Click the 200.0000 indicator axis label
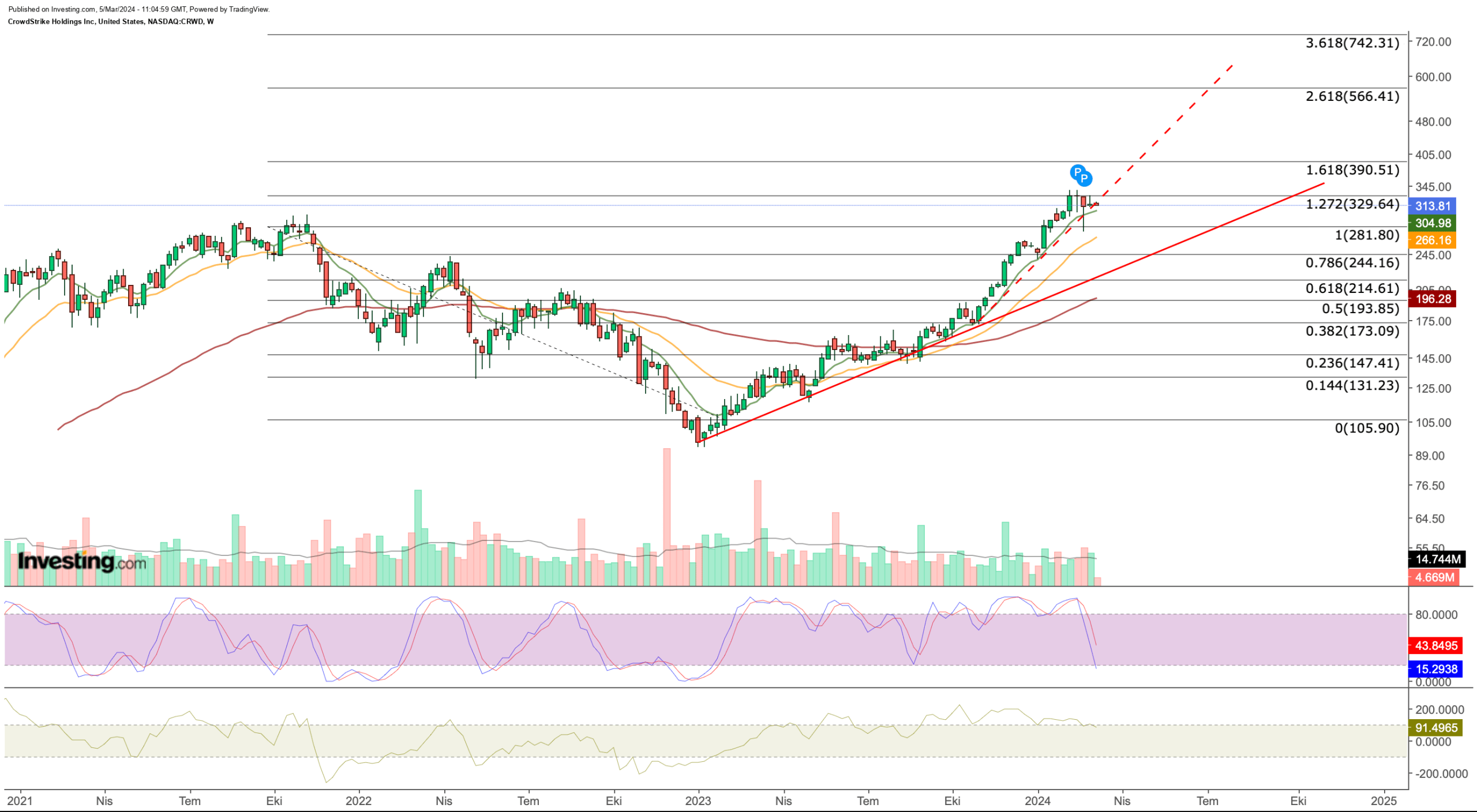This screenshot has height=812, width=1477. click(1439, 710)
